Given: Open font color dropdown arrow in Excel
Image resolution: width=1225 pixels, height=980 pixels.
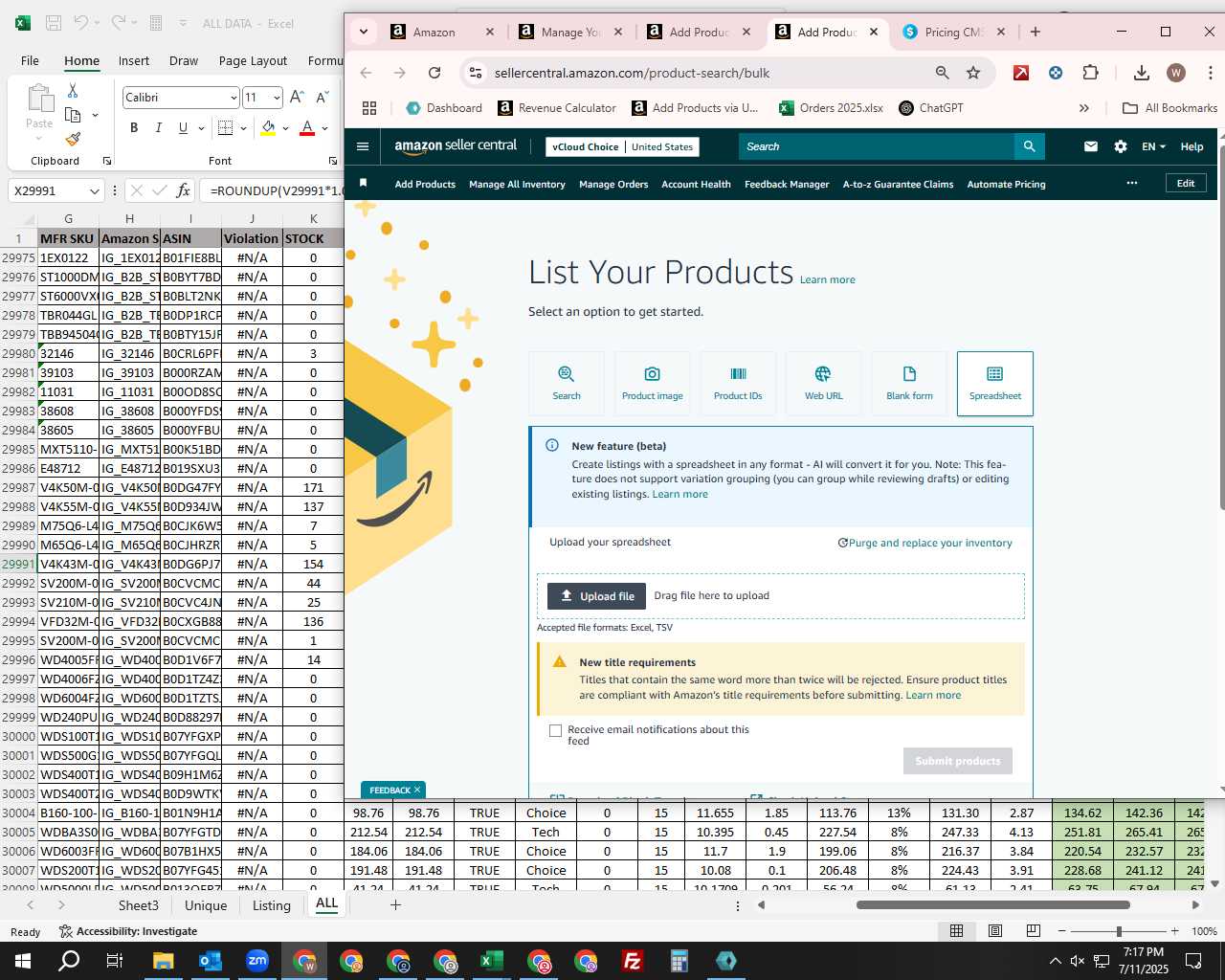Looking at the screenshot, I should 324,128.
